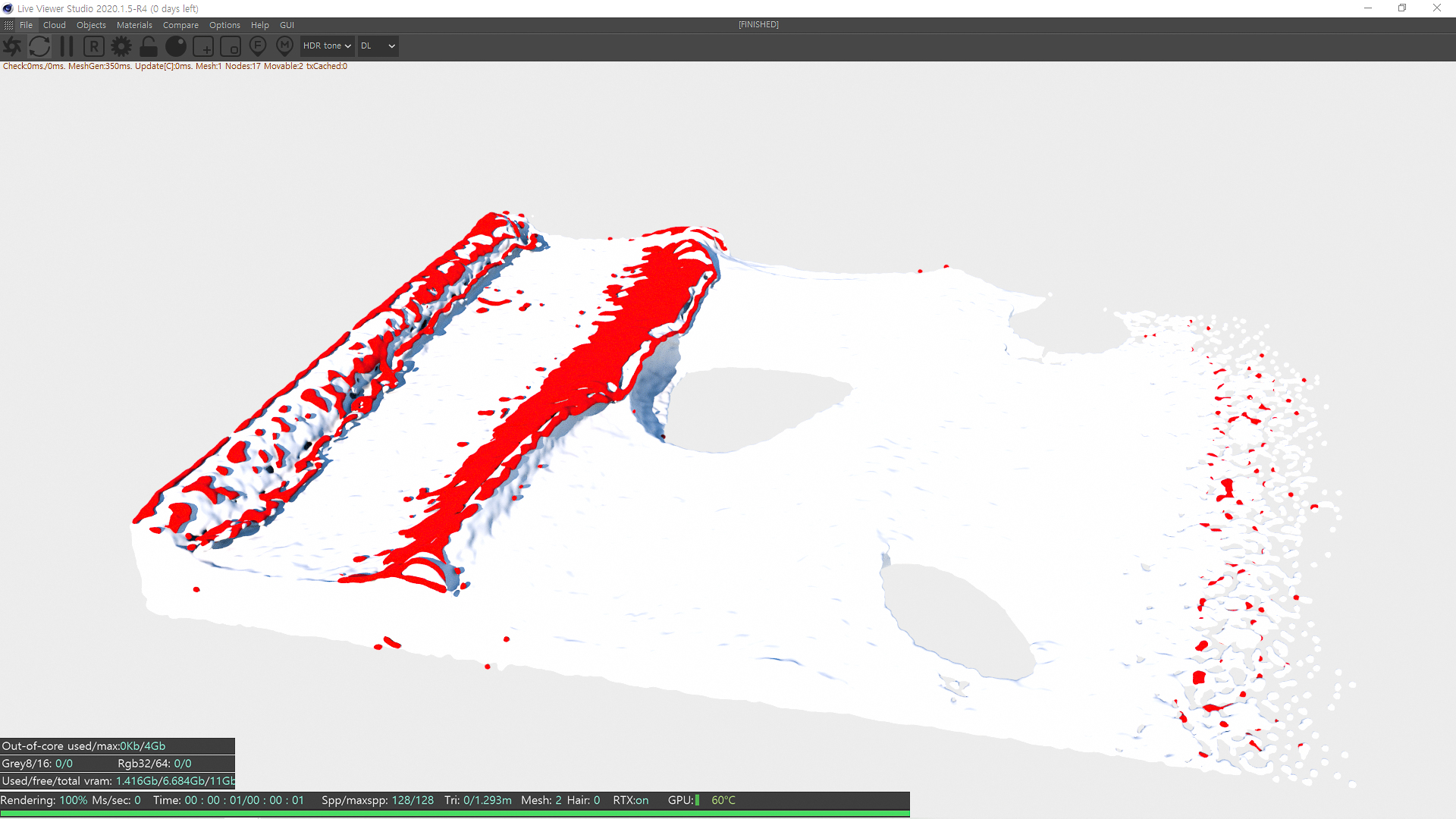This screenshot has width=1456, height=819.
Task: Open render settings gear icon
Action: (x=121, y=46)
